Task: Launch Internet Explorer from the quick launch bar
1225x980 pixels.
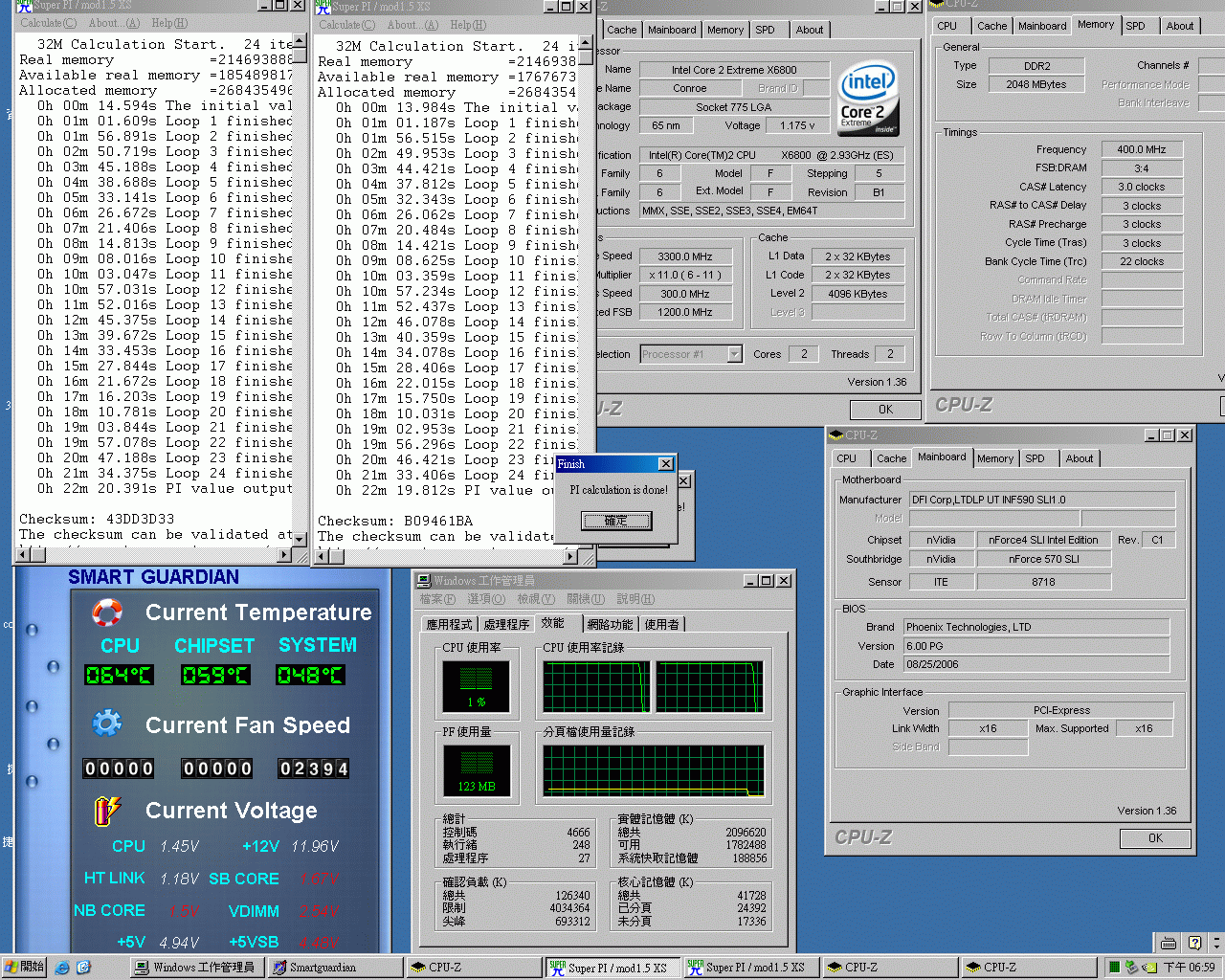Action: tap(62, 968)
